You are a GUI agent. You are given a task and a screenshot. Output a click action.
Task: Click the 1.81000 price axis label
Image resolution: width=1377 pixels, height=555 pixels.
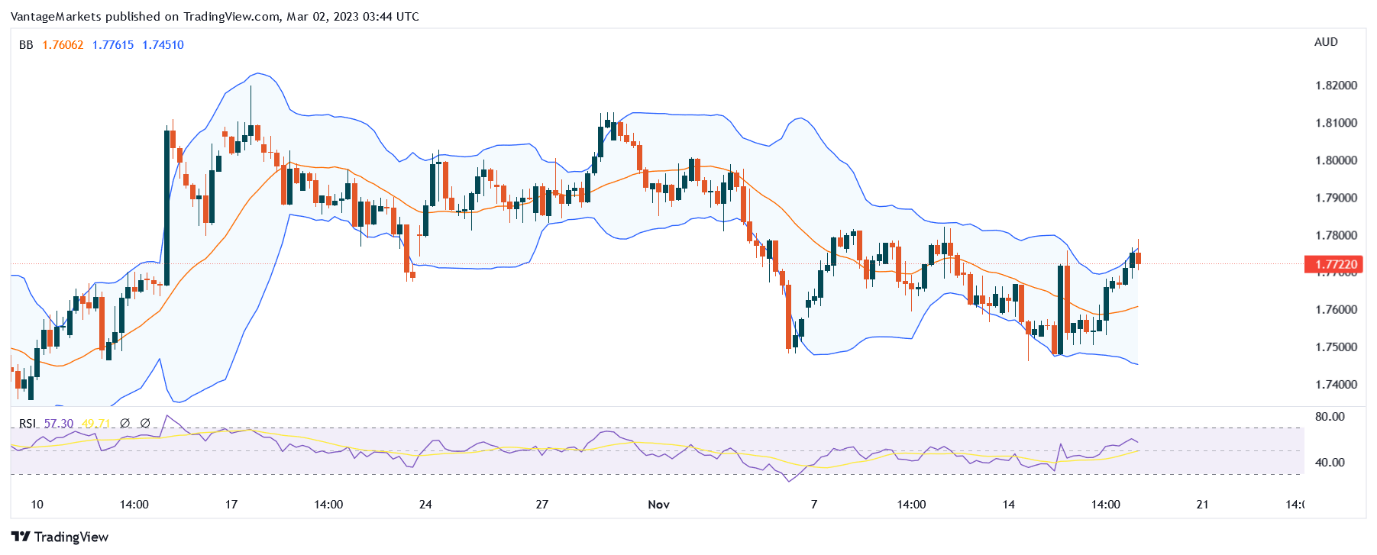click(x=1336, y=123)
